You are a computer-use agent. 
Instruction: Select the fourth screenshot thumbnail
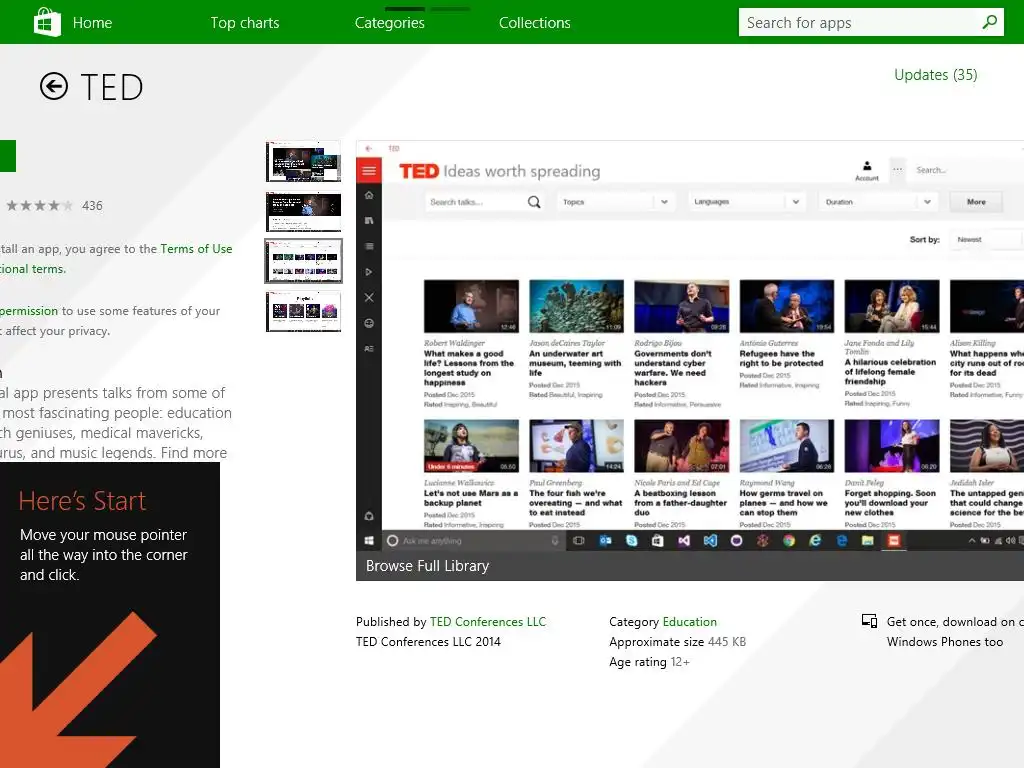point(303,311)
